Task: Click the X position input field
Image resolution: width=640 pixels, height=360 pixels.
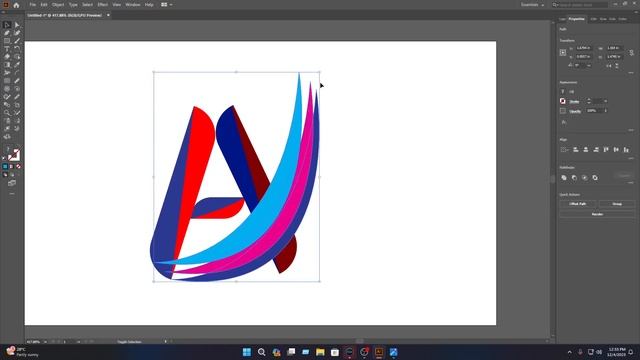Action: 584,48
